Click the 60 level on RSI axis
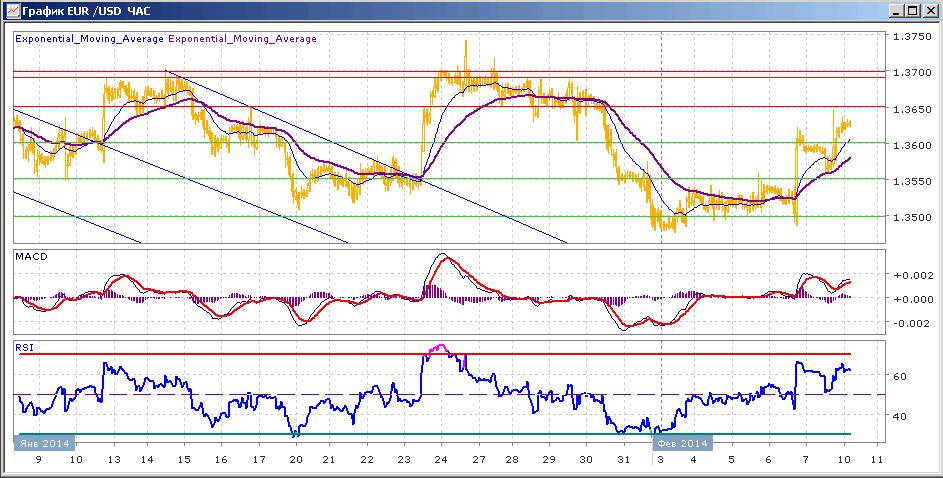Image resolution: width=943 pixels, height=478 pixels. click(900, 376)
